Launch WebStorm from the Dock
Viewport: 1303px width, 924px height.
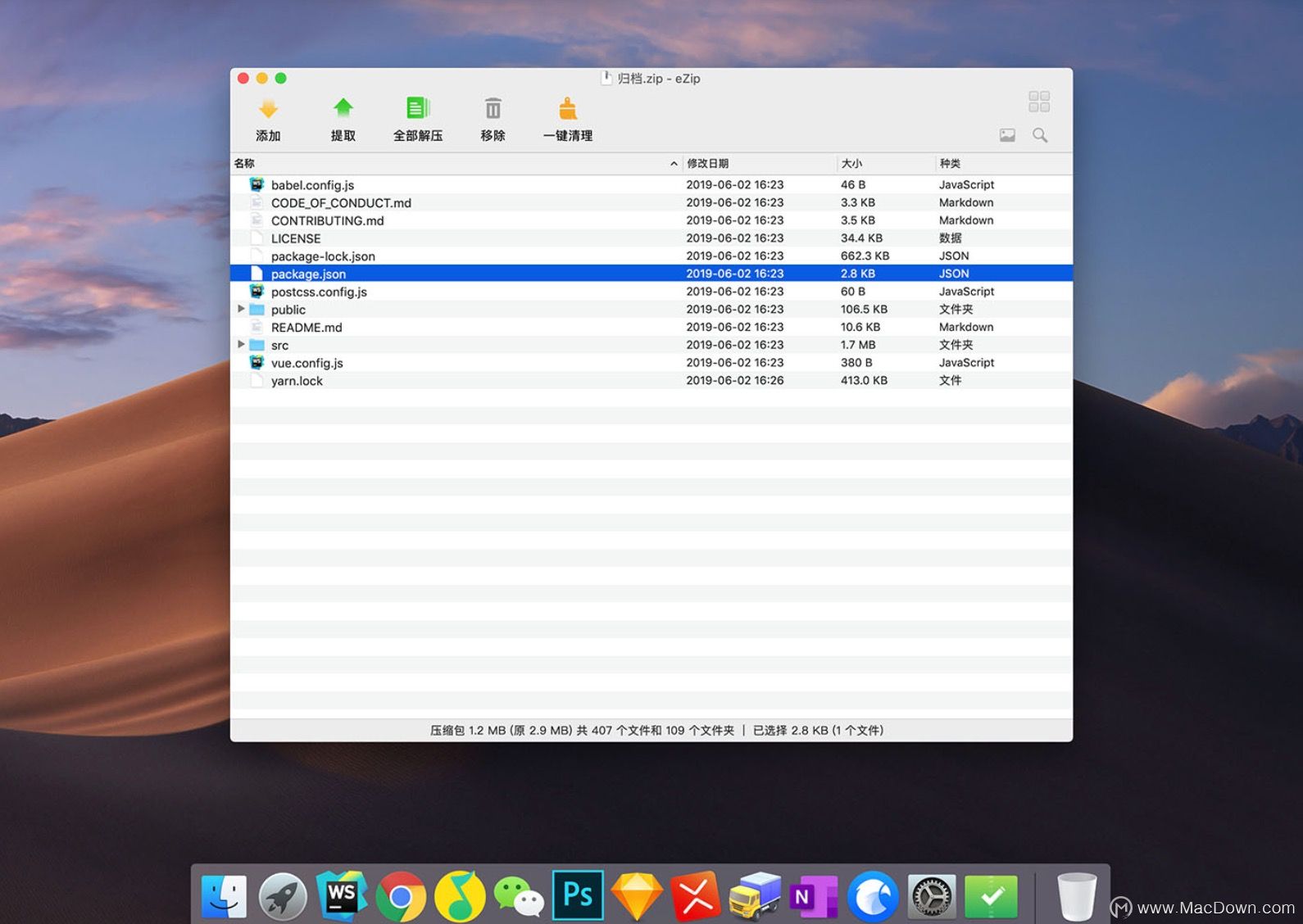pyautogui.click(x=341, y=895)
